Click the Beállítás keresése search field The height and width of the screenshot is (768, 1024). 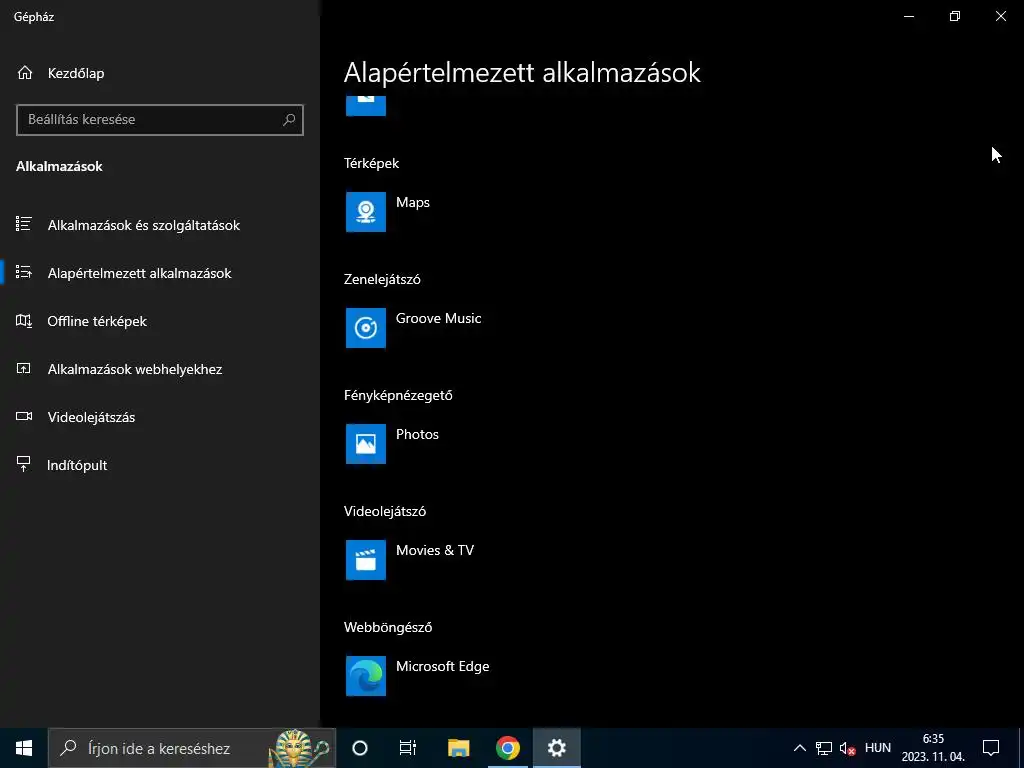click(159, 120)
